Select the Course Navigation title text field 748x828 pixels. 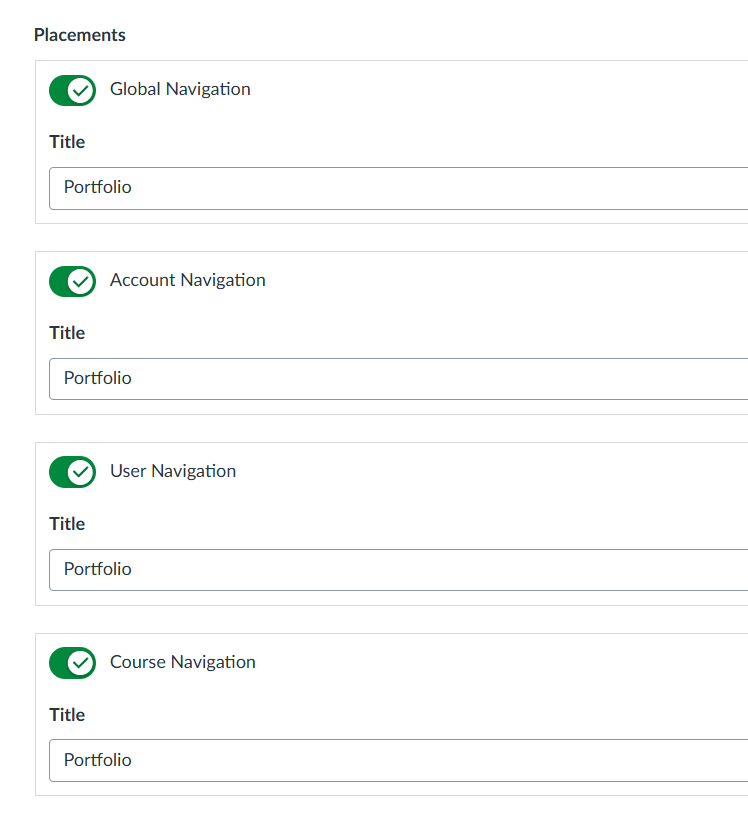[400, 761]
